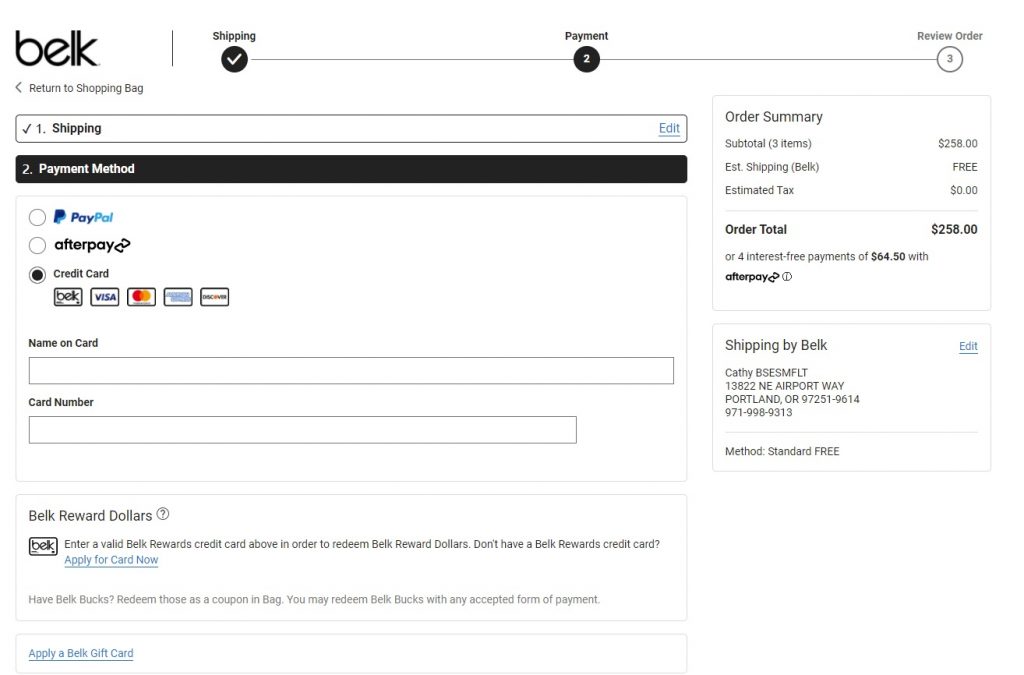Click the Afterpay info icon in Order Summary

(x=787, y=277)
